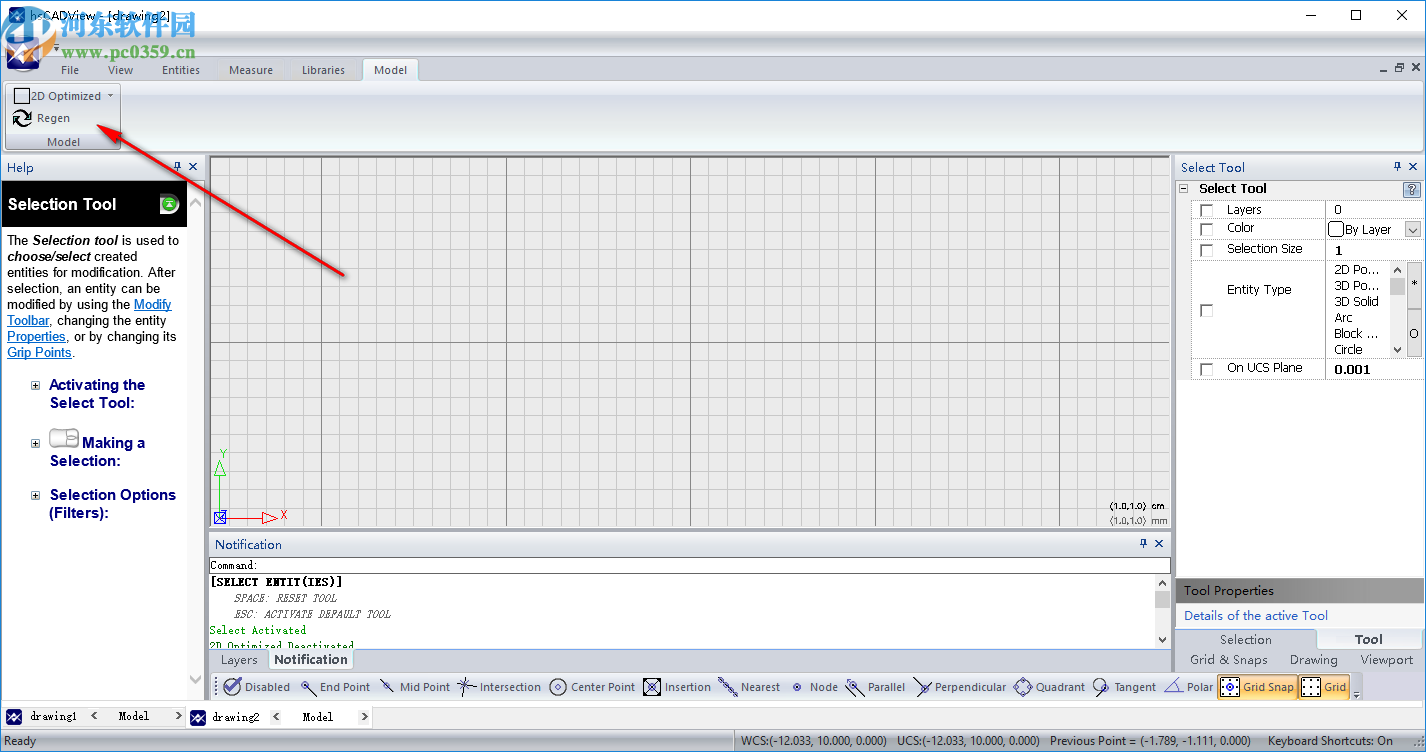The image size is (1426, 752).
Task: Close the Help panel
Action: [193, 167]
